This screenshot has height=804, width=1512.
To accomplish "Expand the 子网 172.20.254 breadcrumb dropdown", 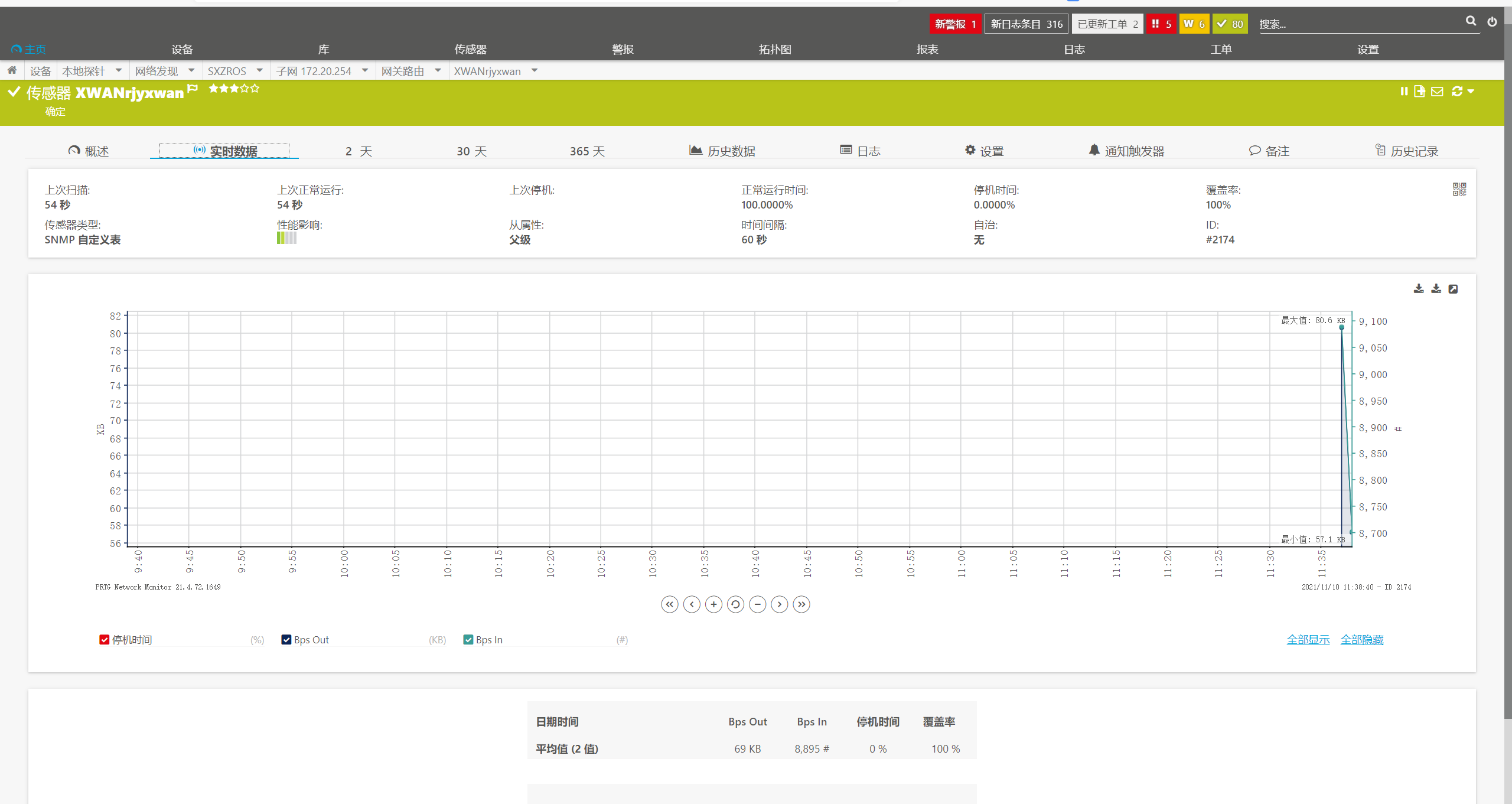I will [x=365, y=70].
